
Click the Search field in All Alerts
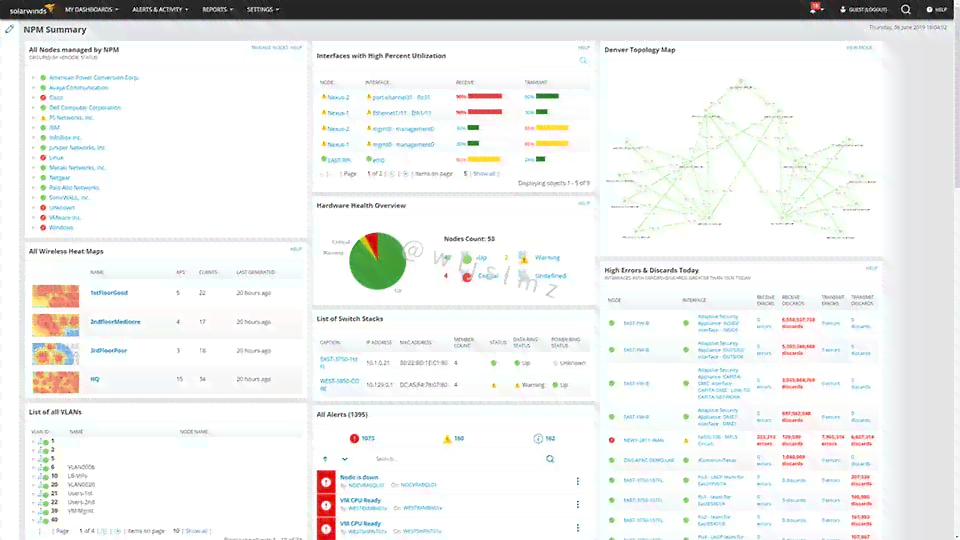456,459
